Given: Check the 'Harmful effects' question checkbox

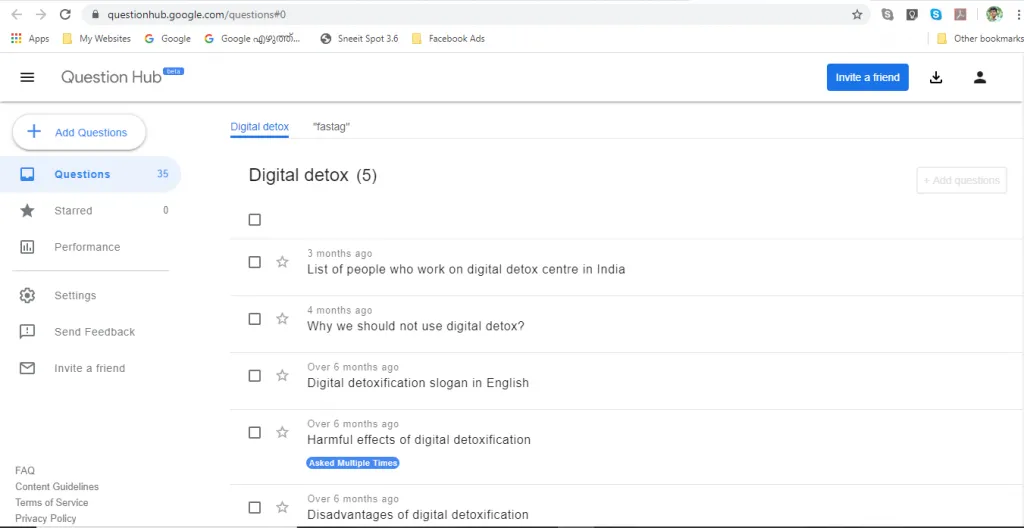Looking at the screenshot, I should (x=255, y=433).
